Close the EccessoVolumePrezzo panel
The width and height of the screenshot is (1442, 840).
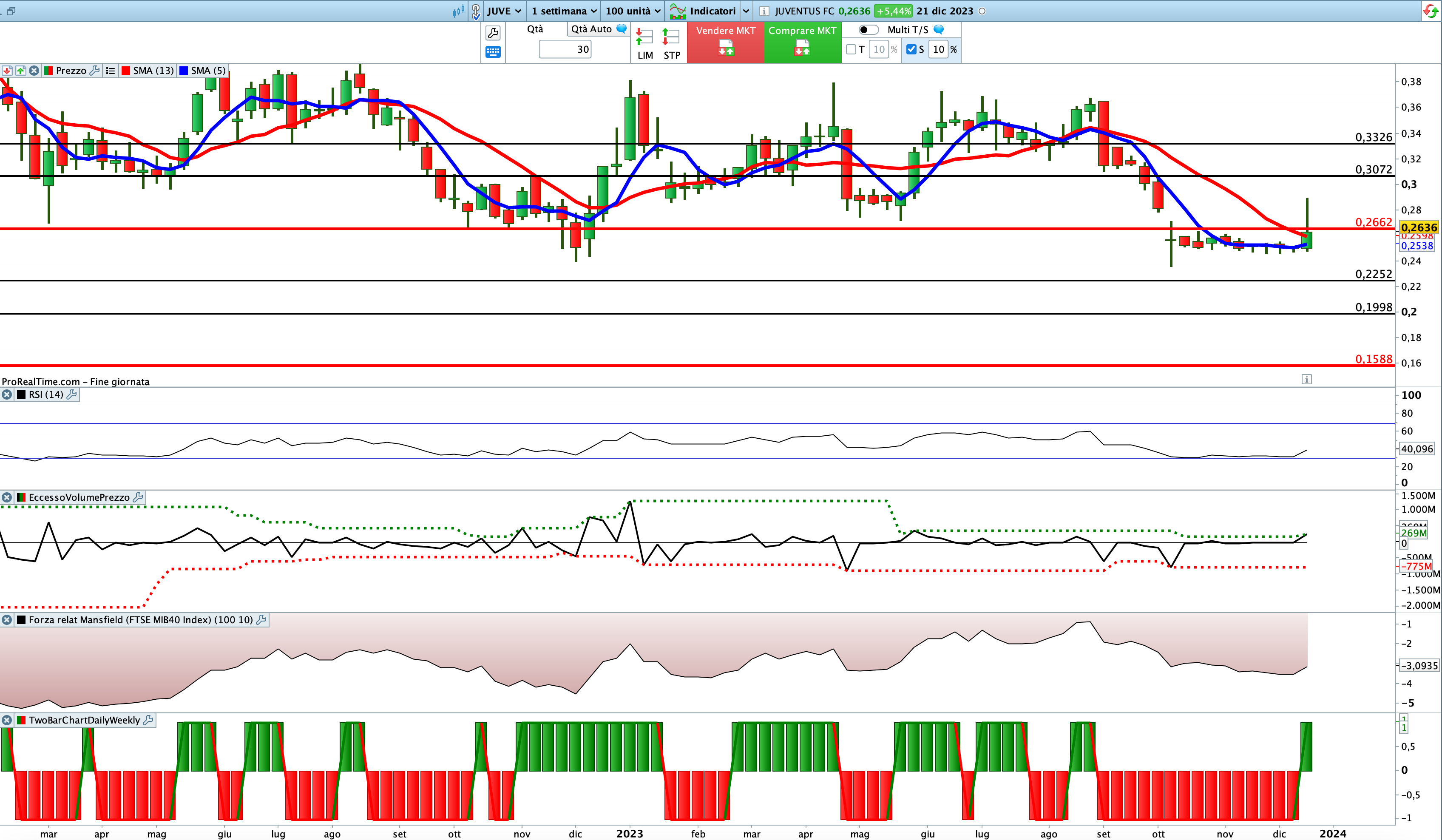point(7,497)
